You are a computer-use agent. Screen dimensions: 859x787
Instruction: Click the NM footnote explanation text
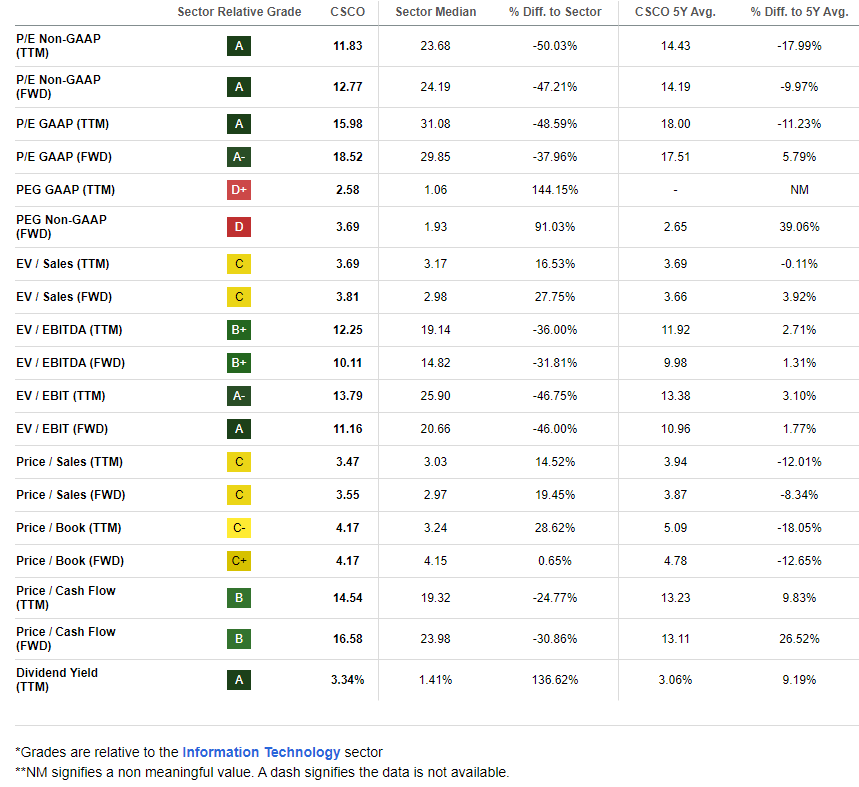tap(262, 772)
